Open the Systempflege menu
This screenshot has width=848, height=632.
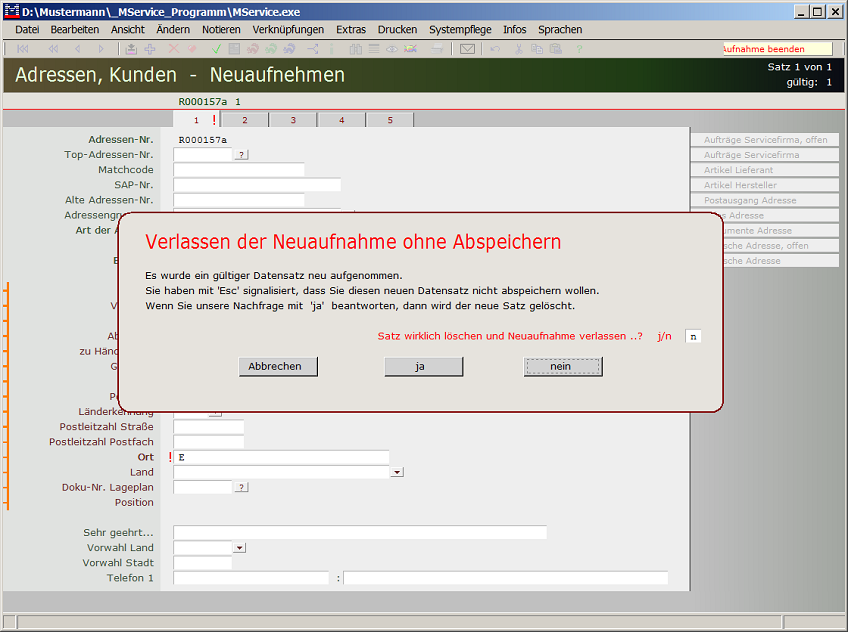(460, 30)
